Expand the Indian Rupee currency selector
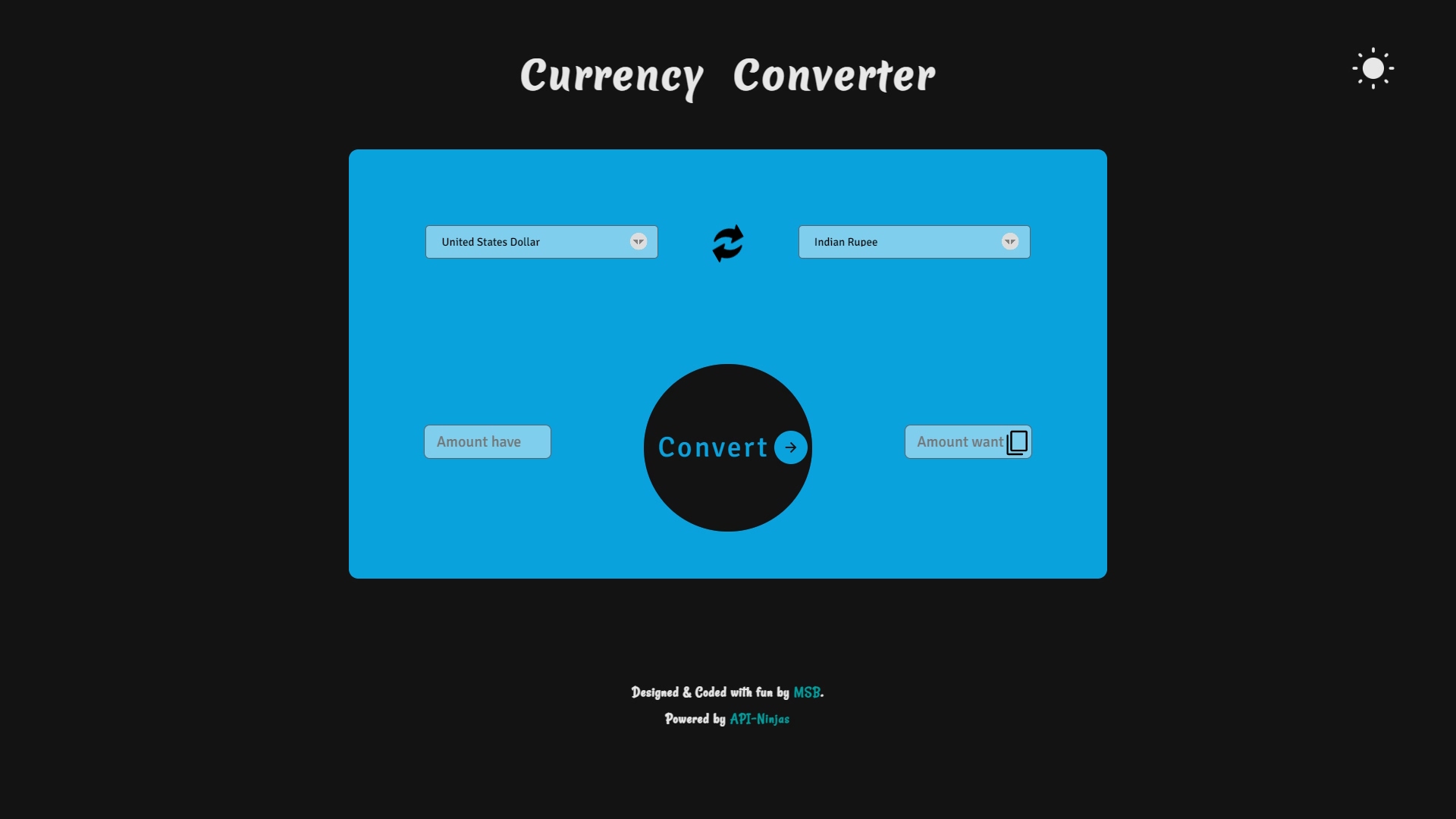The width and height of the screenshot is (1456, 819). 1011,241
